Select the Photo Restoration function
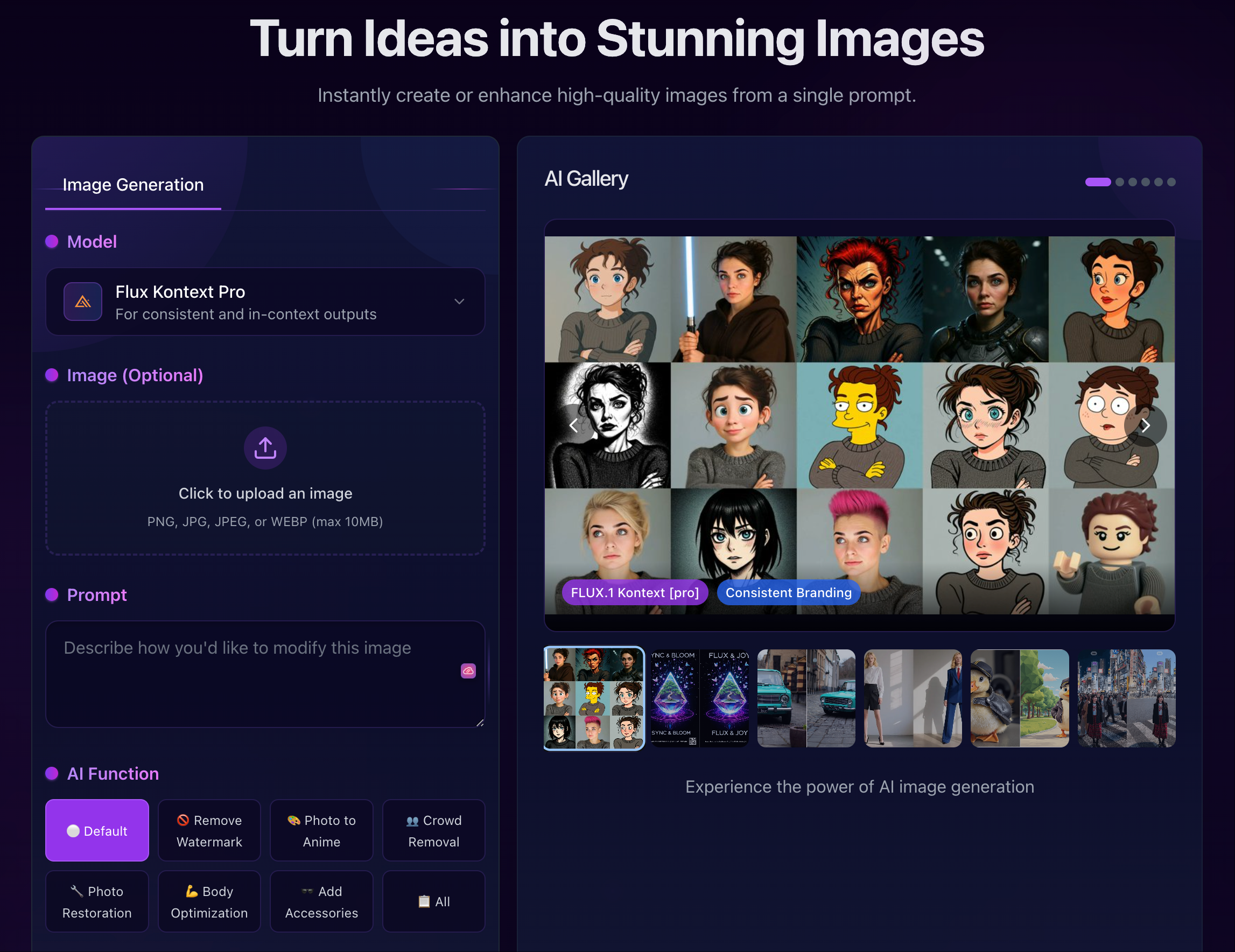The width and height of the screenshot is (1235, 952). (x=97, y=902)
